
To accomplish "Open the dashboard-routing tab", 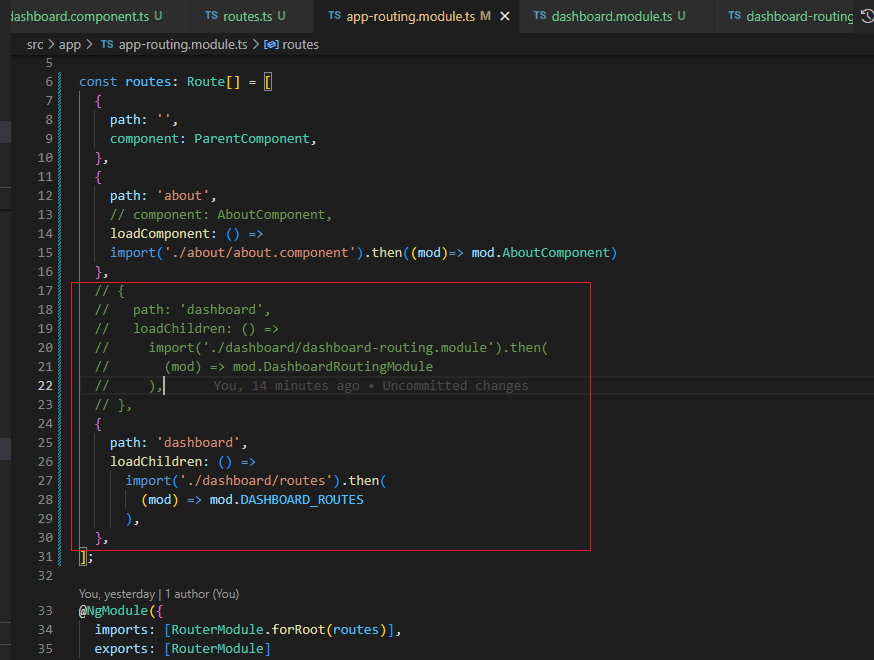I will tap(798, 16).
